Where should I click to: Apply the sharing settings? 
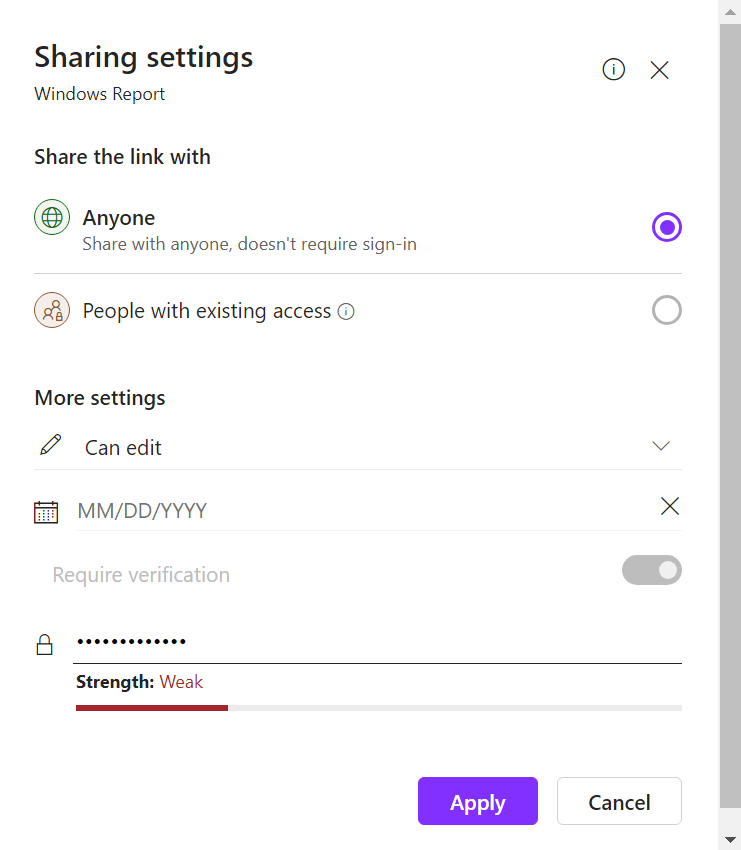pyautogui.click(x=478, y=801)
